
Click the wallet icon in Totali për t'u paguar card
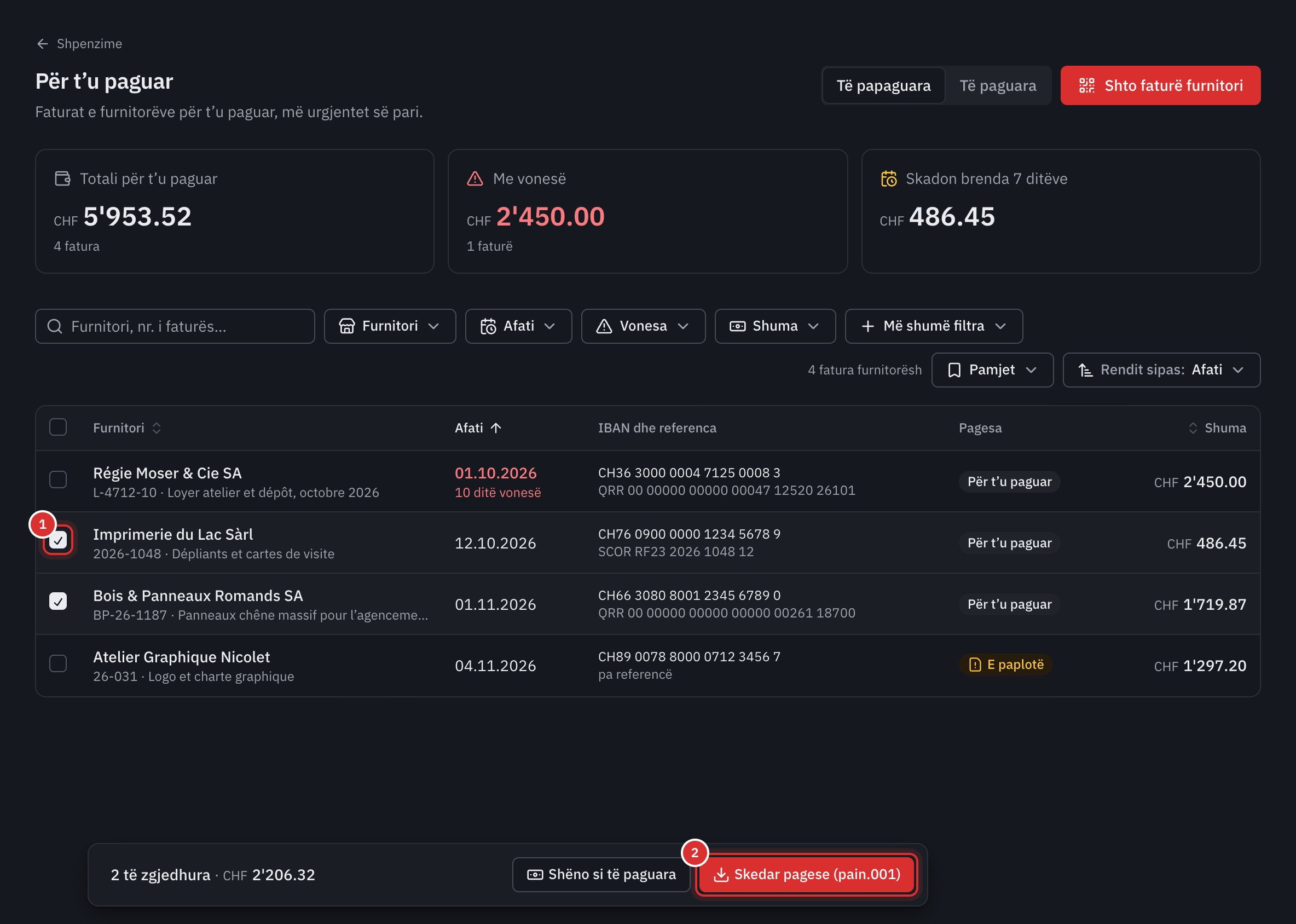point(62,178)
